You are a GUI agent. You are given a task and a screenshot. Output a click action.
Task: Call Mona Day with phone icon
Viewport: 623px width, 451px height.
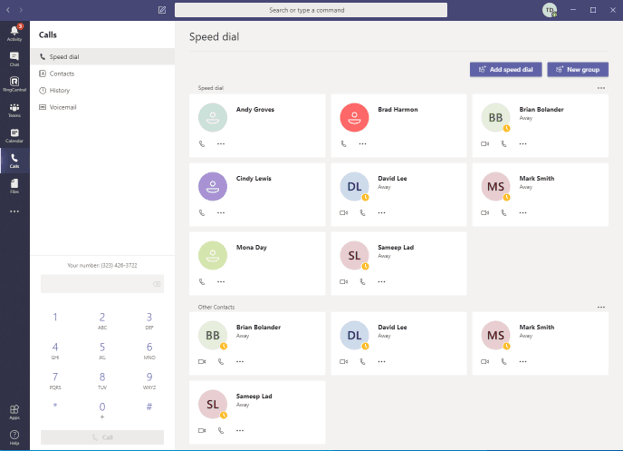pyautogui.click(x=202, y=282)
